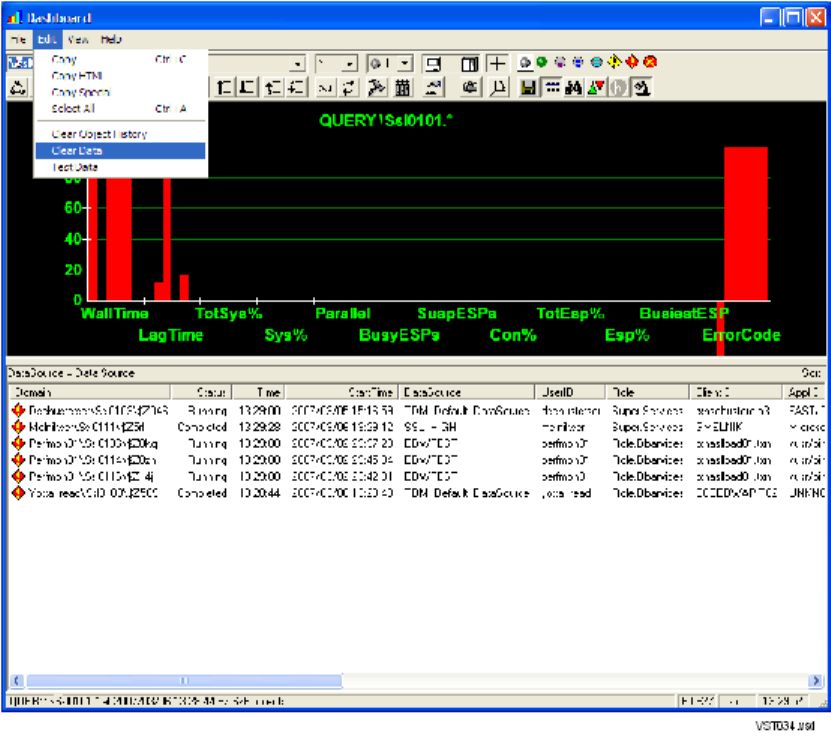Expand the second small toolbar dropdown
The height and width of the screenshot is (738, 831).
coord(349,64)
